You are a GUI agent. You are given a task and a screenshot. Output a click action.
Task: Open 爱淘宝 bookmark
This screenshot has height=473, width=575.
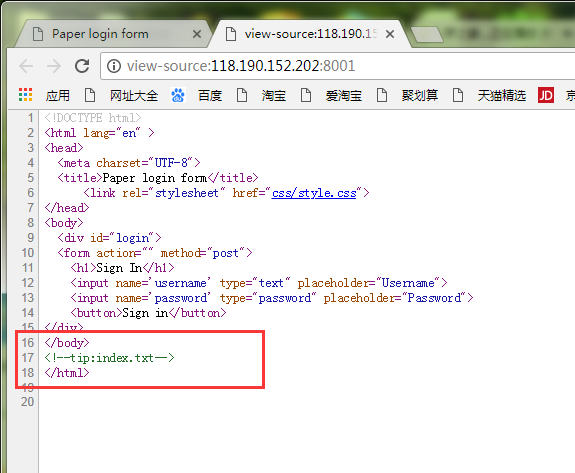coord(344,95)
